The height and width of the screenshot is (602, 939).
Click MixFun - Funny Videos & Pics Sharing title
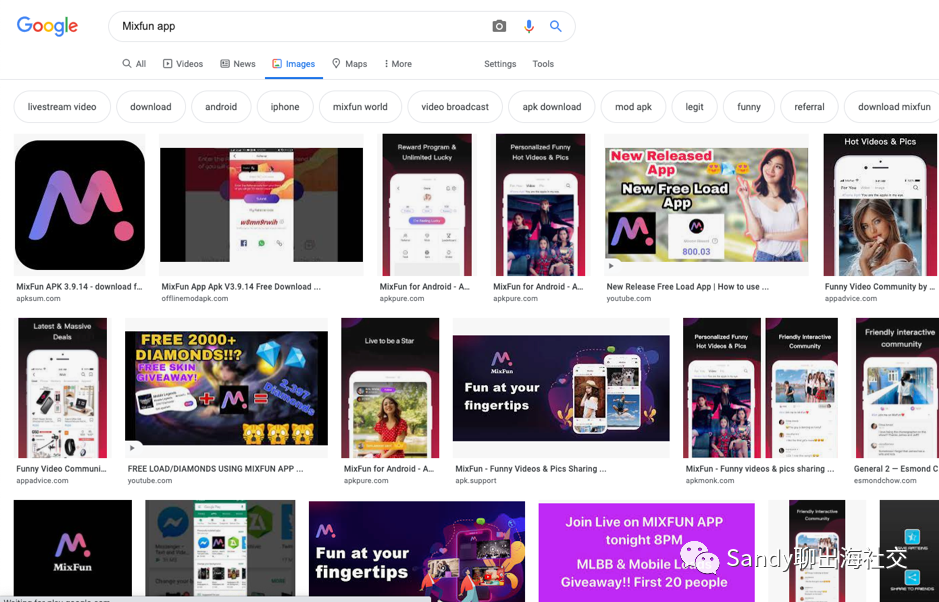coord(531,469)
